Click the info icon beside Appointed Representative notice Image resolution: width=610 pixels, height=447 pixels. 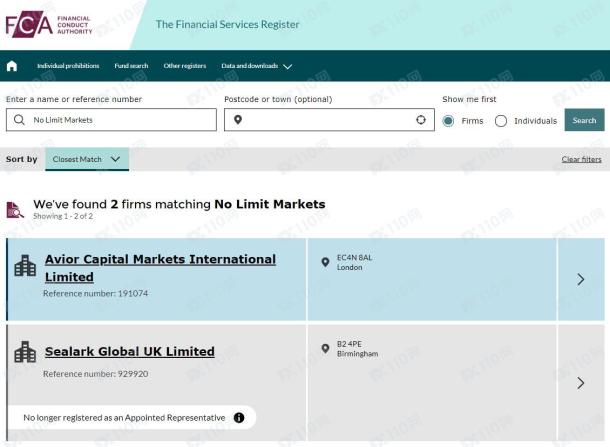[x=239, y=417]
